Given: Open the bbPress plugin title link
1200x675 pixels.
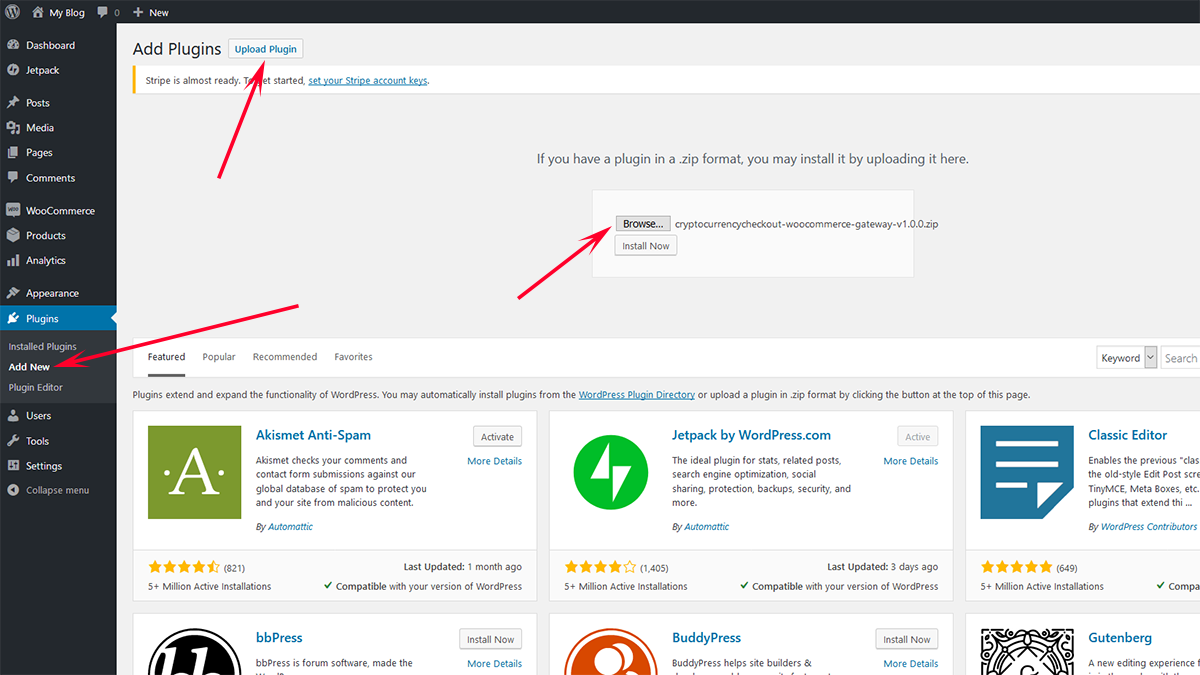Looking at the screenshot, I should coord(279,638).
